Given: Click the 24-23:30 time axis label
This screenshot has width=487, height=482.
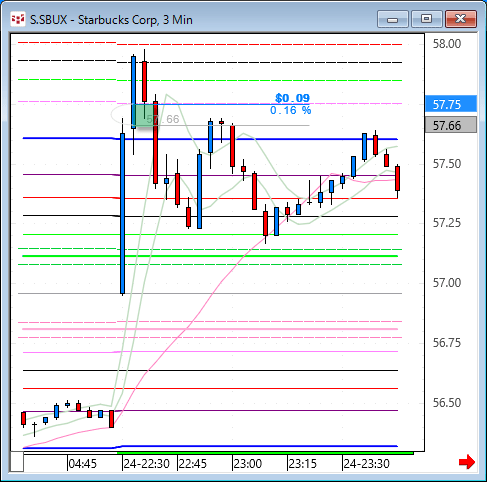Looking at the screenshot, I should pos(367,464).
